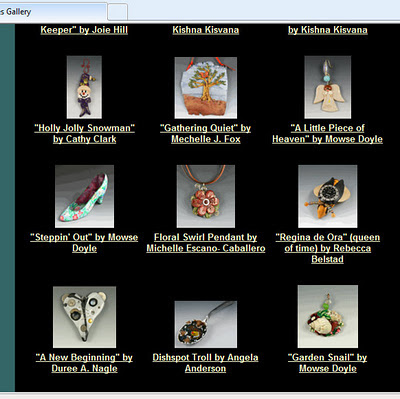Open the floral high-heel shoe thumbnail

[84, 196]
